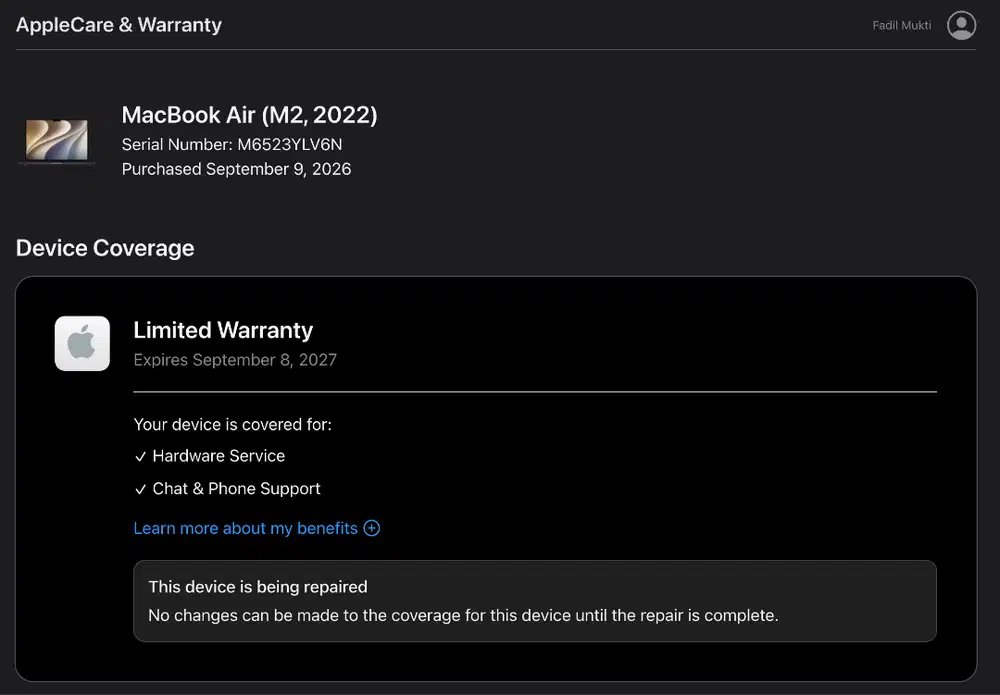Click the Limited Warranty title
Viewport: 1000px width, 695px height.
pos(223,330)
